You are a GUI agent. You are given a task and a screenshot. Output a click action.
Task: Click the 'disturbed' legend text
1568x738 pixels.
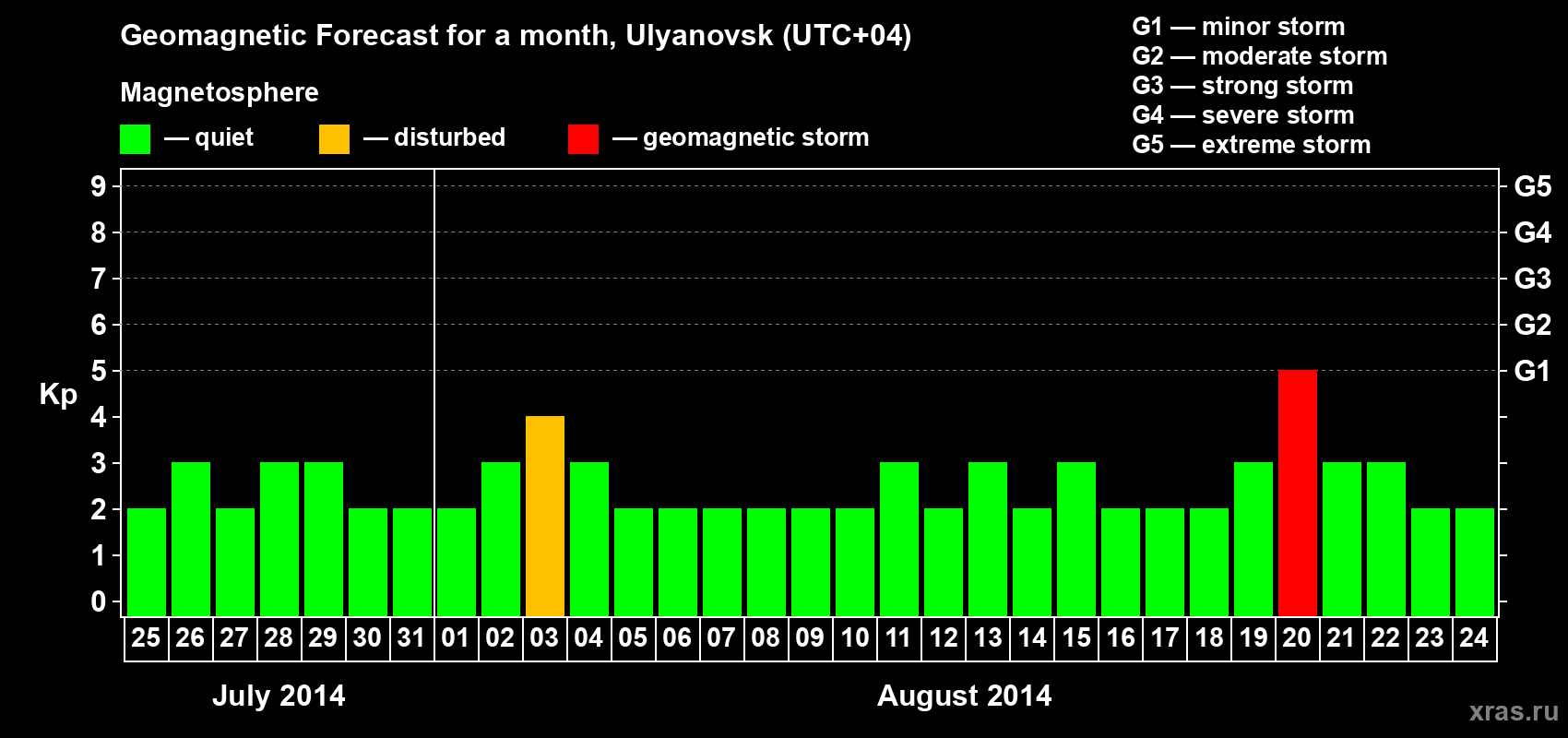pyautogui.click(x=450, y=137)
